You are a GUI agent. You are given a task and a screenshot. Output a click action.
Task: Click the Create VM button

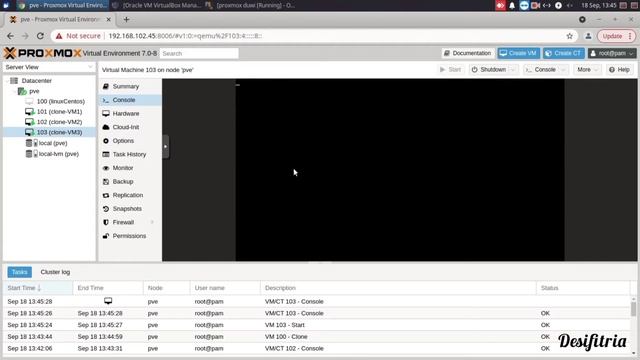518,53
